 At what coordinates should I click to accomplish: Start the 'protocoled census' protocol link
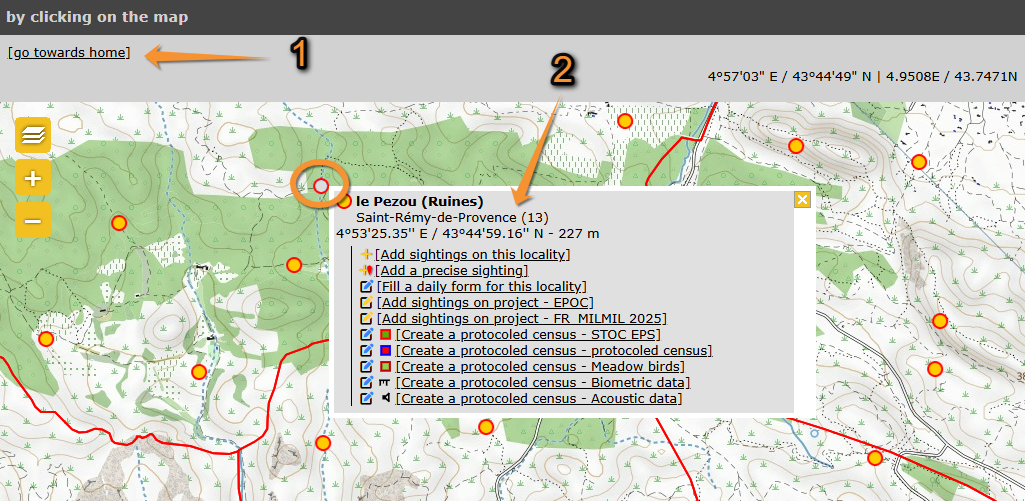tap(553, 350)
